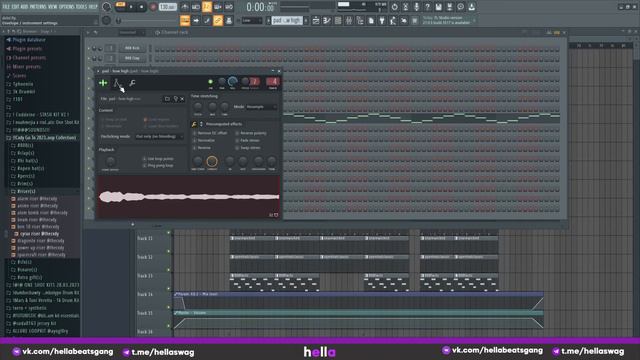Click the plug plugin picker icon
This screenshot has width=640, height=360.
[x=382, y=20]
